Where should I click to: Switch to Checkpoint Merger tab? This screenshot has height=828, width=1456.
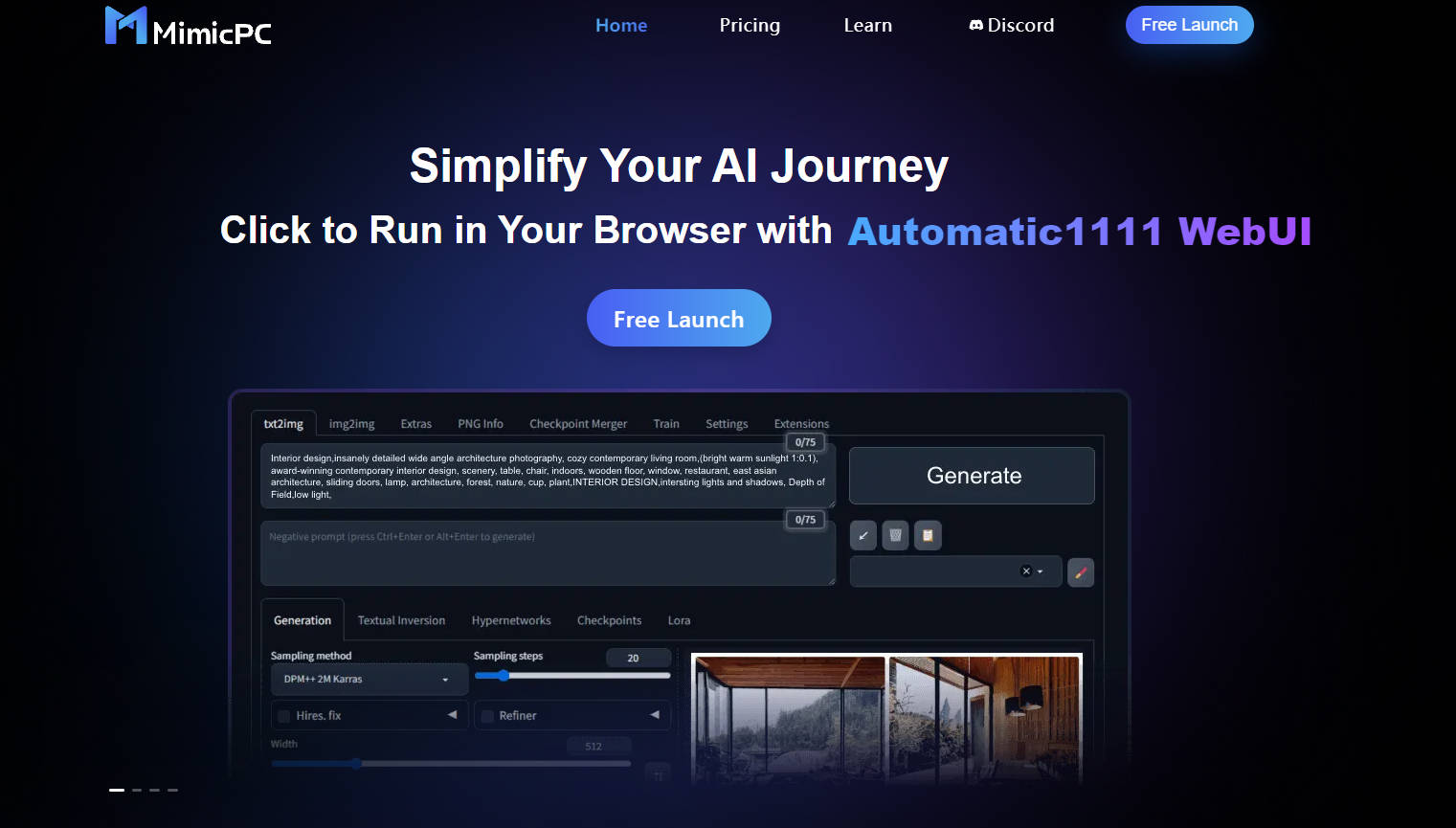click(578, 423)
